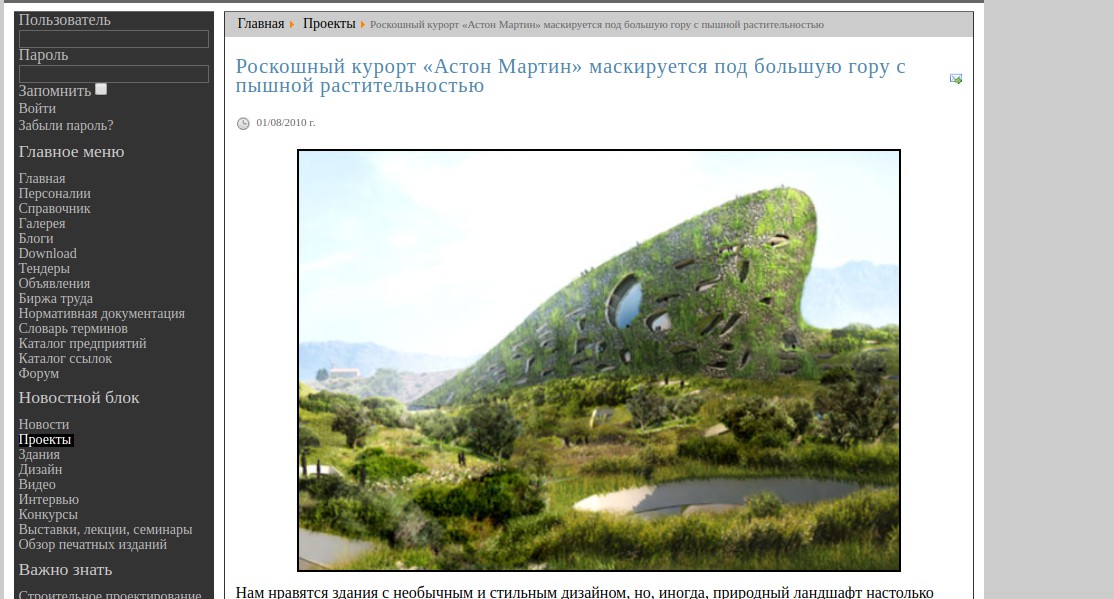Focus the Пользователь username field

pos(114,39)
